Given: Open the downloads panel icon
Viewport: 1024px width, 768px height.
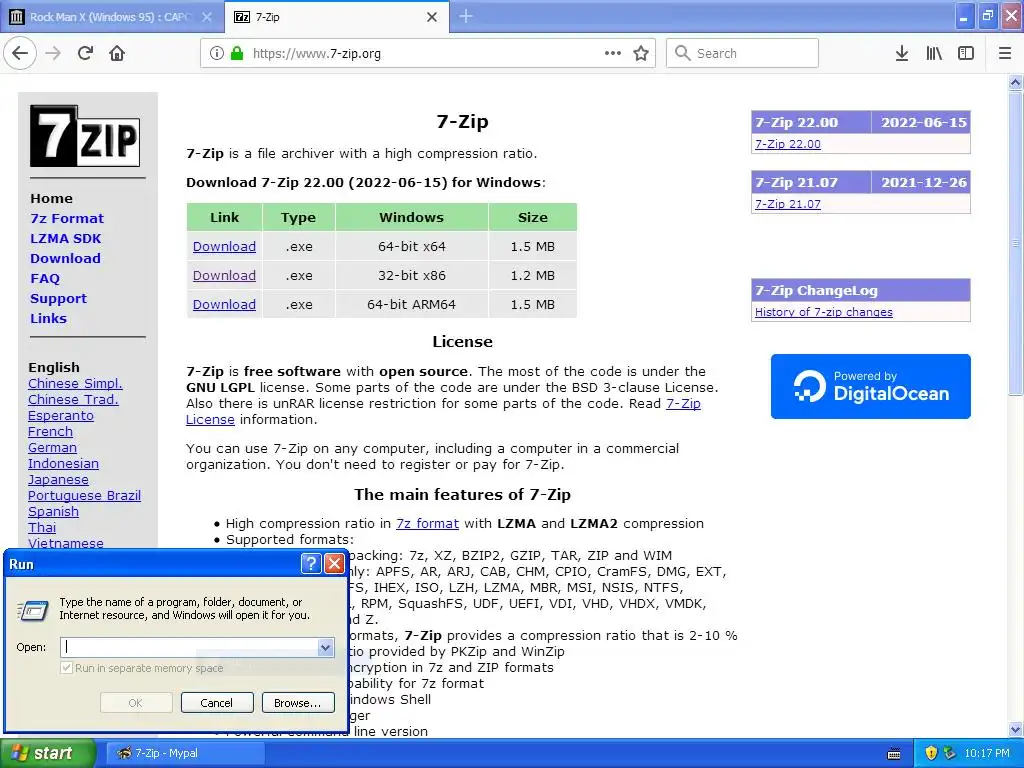Looking at the screenshot, I should [901, 53].
